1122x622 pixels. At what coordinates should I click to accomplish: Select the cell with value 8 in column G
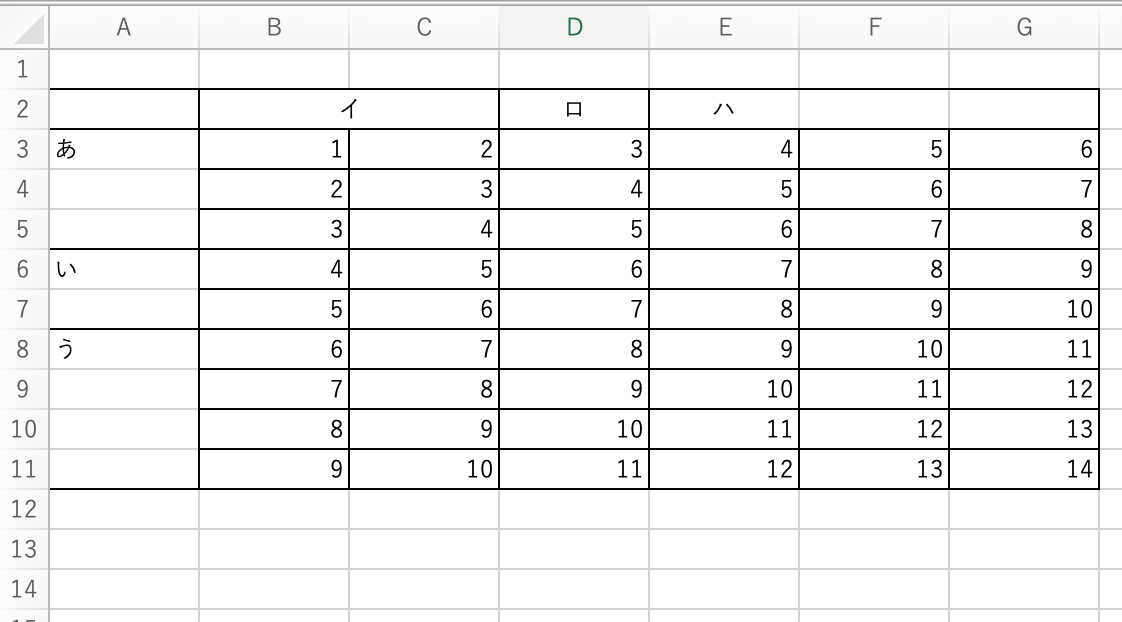click(1024, 228)
